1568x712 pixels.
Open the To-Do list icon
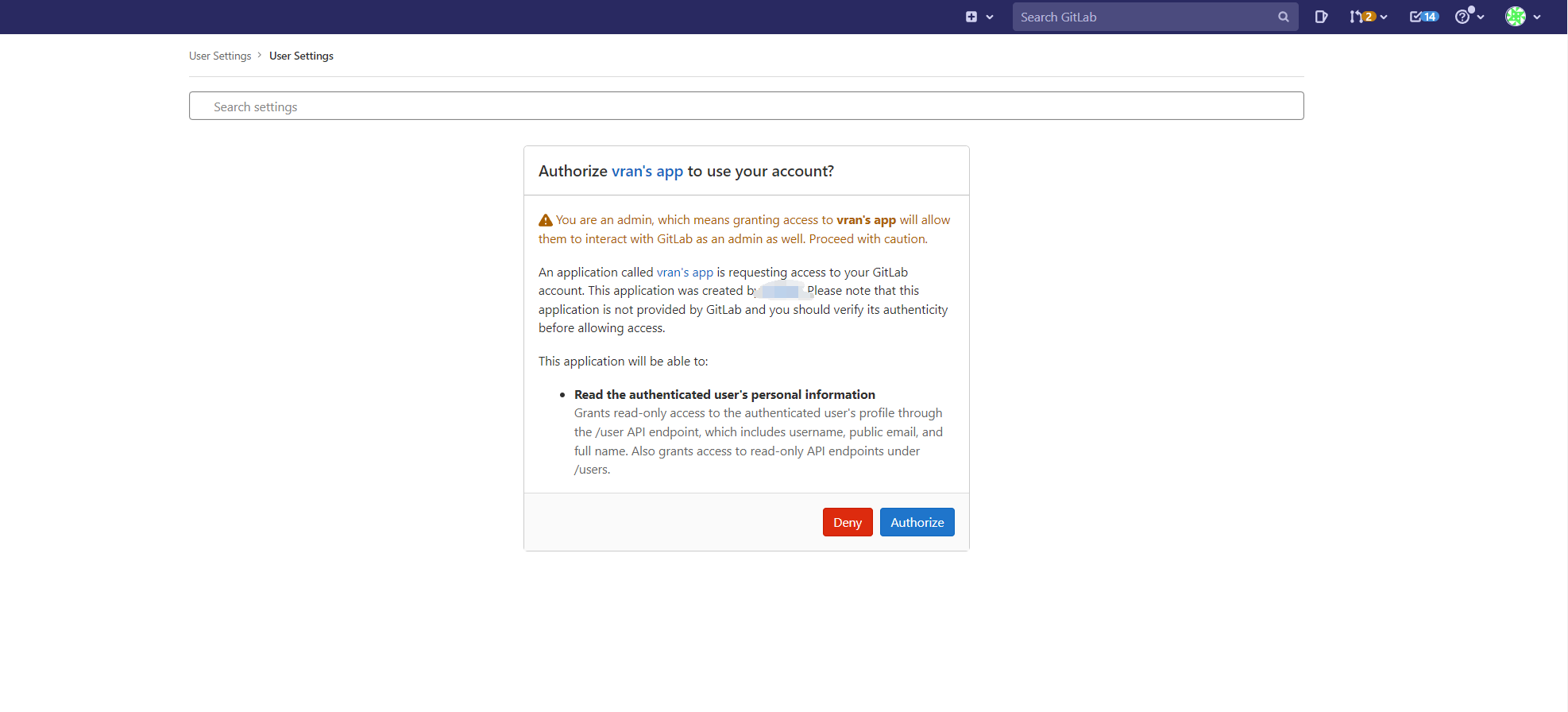(x=1415, y=17)
